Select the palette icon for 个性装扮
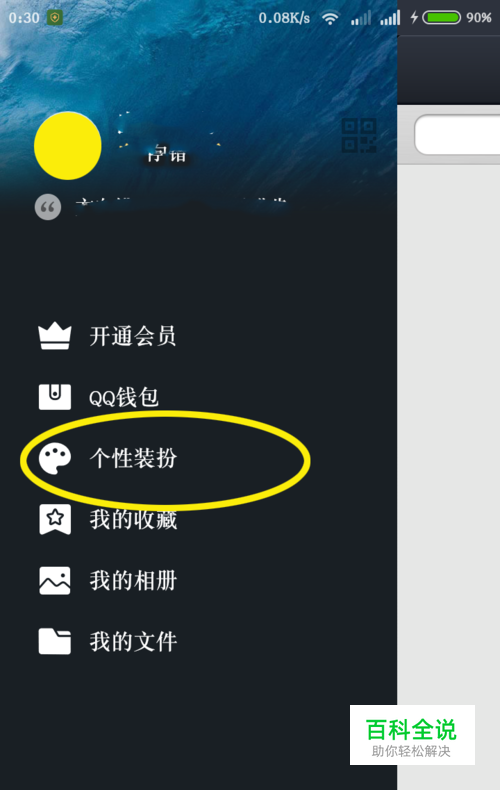This screenshot has height=790, width=500. [55, 458]
